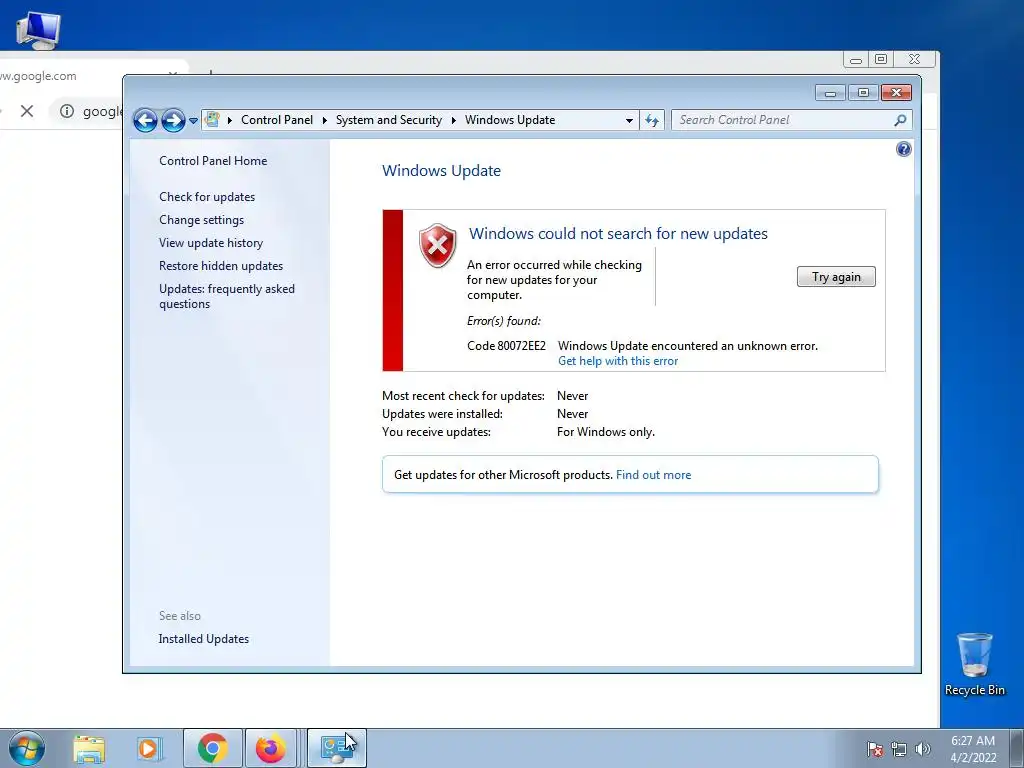Refresh the Windows Update page
The width and height of the screenshot is (1024, 768).
652,120
